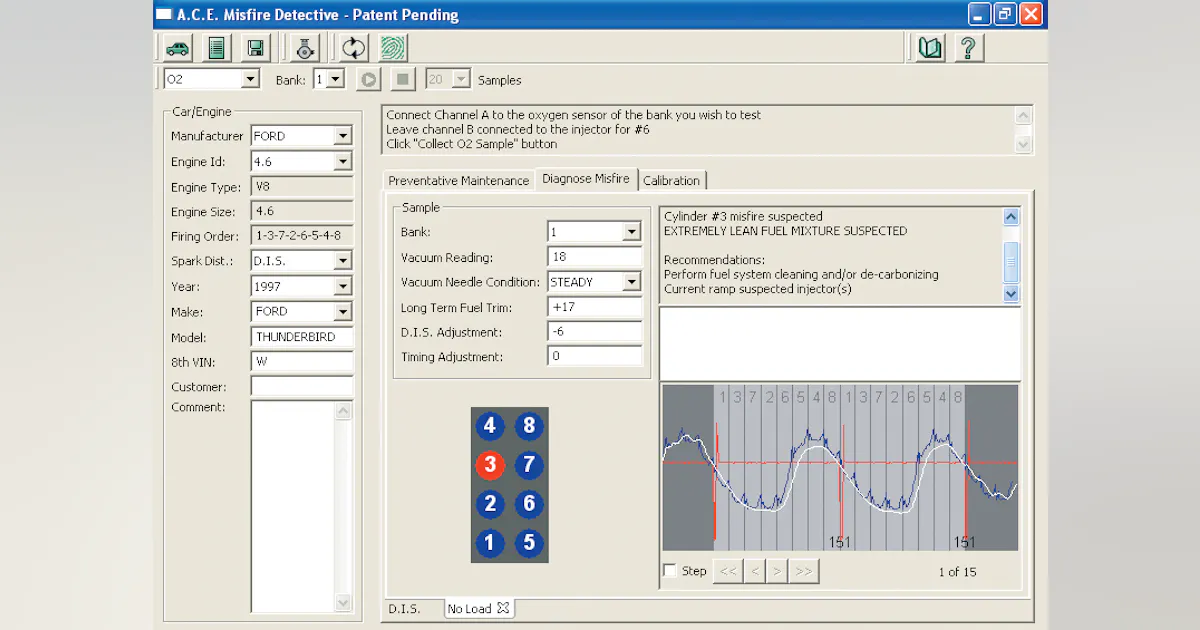Select cylinder 6 in the engine diagram

click(529, 504)
